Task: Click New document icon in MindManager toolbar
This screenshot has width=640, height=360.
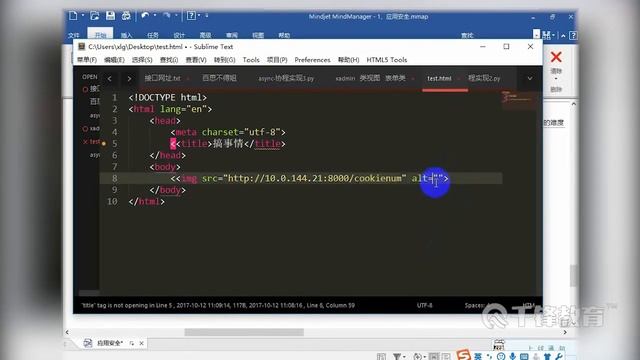Action: (x=73, y=16)
